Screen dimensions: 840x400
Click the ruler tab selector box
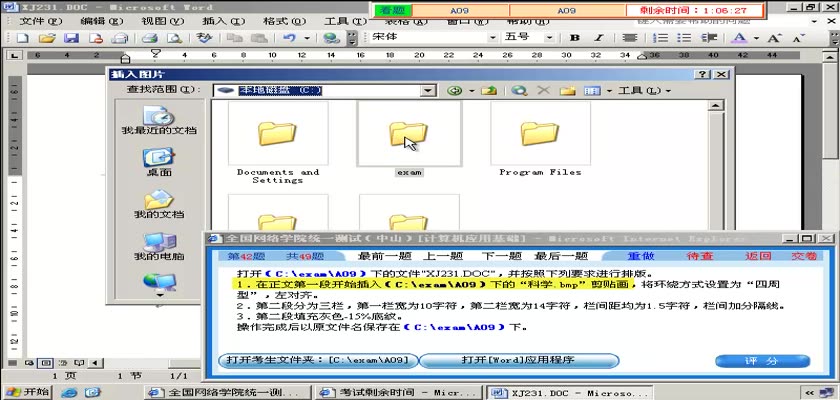pyautogui.click(x=13, y=55)
